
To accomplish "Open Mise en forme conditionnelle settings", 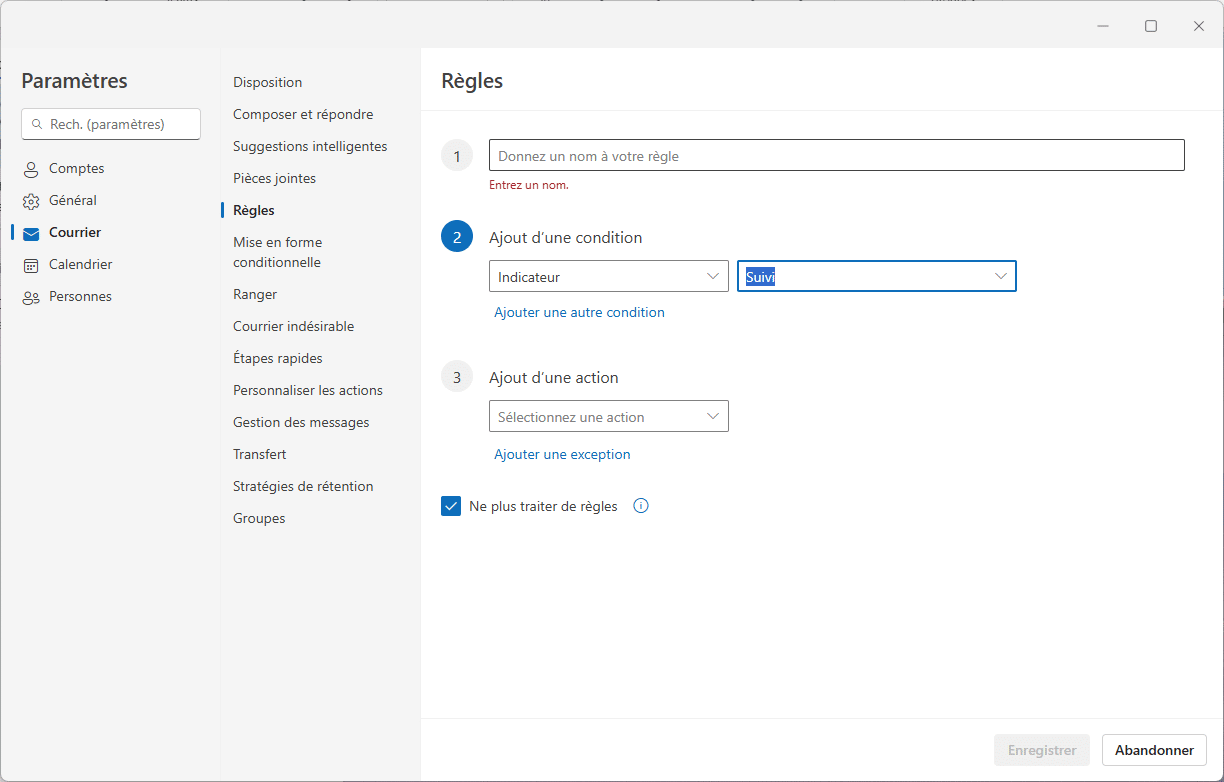I will click(277, 252).
